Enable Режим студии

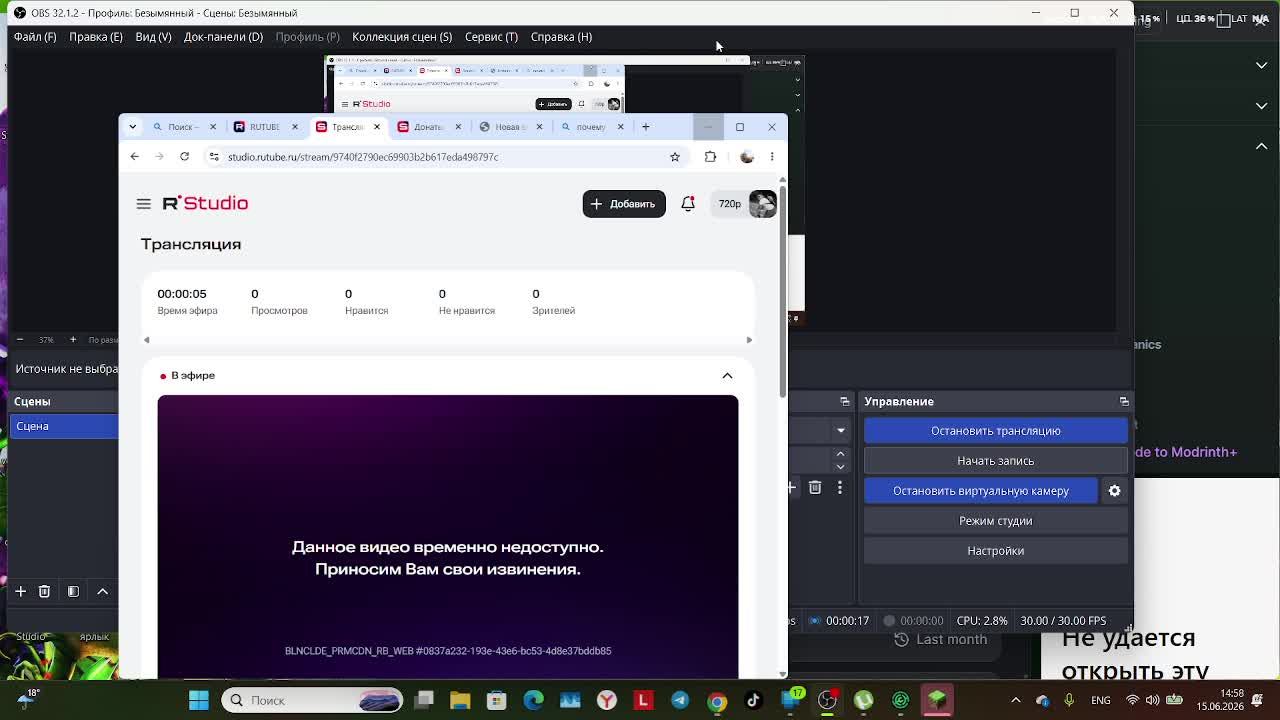point(996,521)
